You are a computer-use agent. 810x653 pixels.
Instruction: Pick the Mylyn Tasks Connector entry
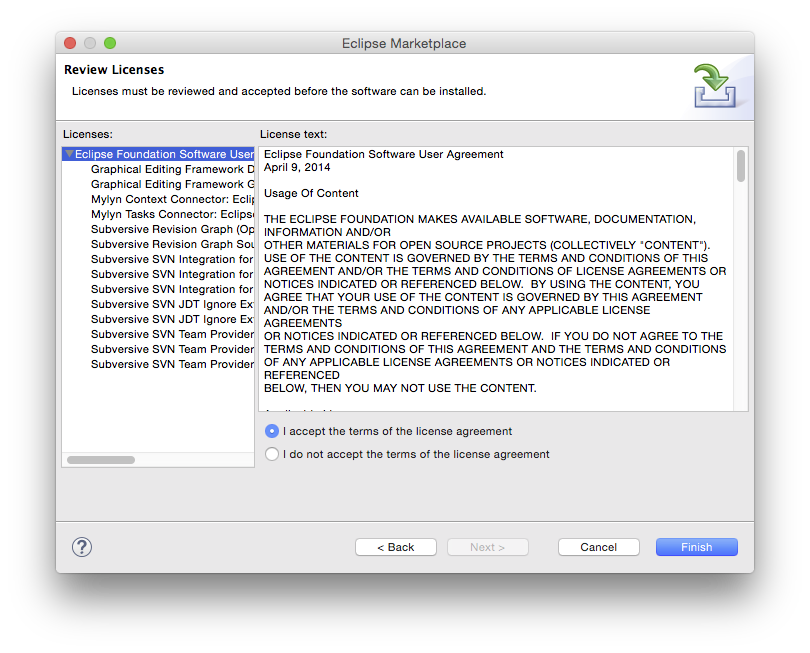[173, 214]
